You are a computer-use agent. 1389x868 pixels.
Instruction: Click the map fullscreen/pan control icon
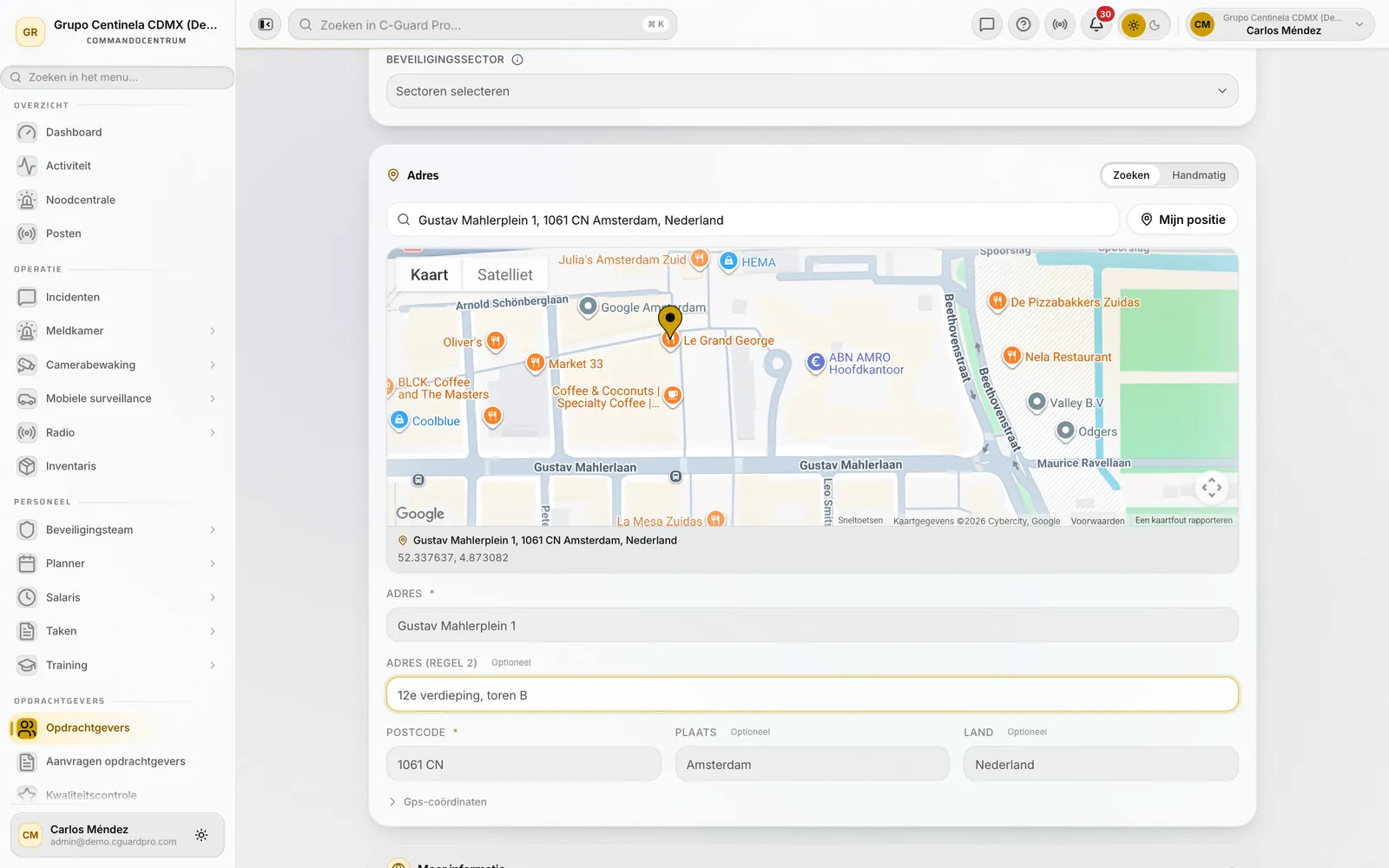pyautogui.click(x=1212, y=487)
